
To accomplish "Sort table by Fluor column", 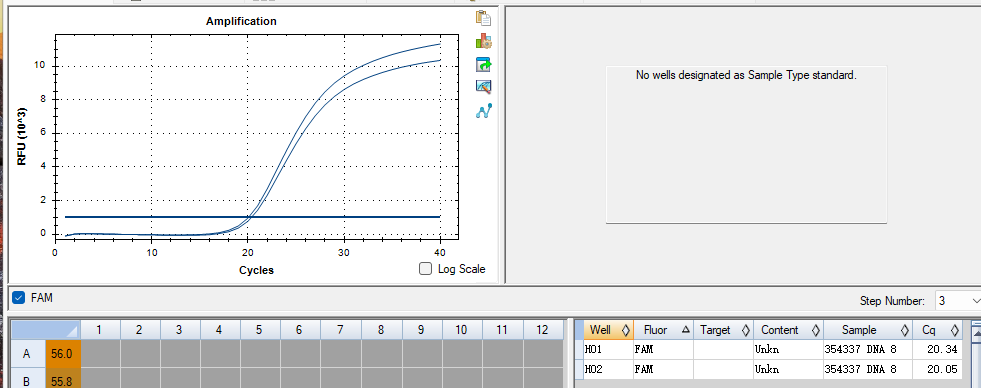I will coord(663,330).
